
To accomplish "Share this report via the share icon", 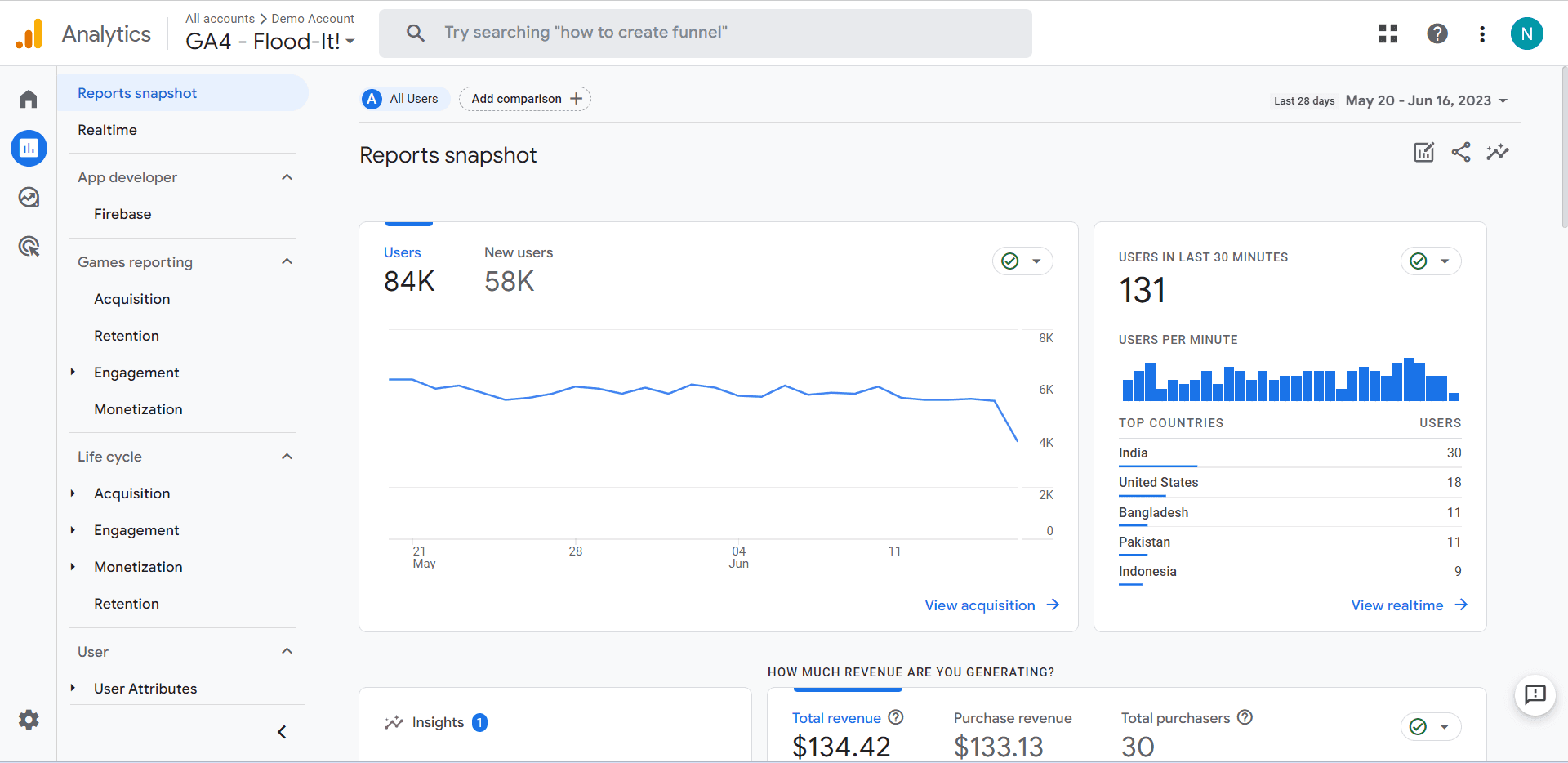I will (x=1461, y=152).
